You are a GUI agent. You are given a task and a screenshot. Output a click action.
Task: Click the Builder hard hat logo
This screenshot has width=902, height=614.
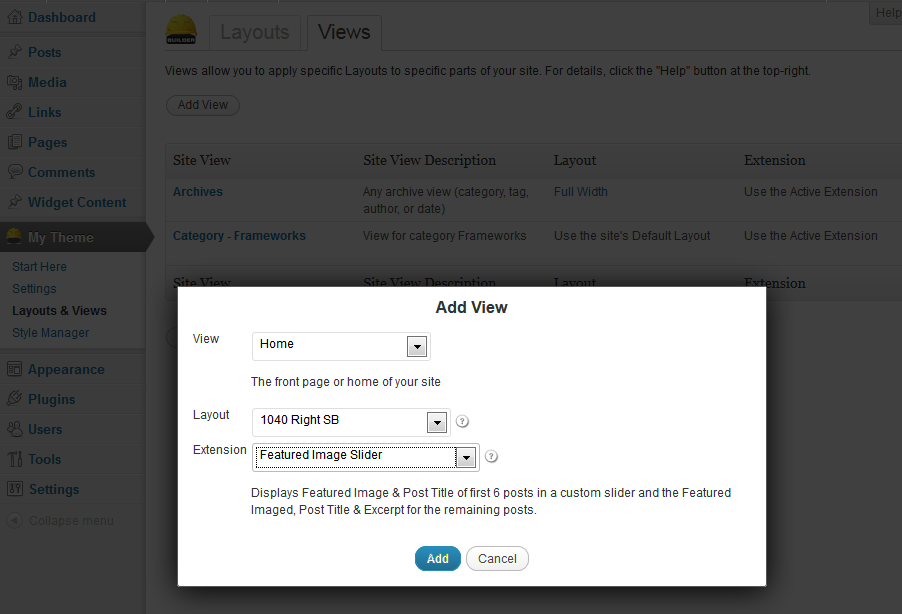coord(181,31)
